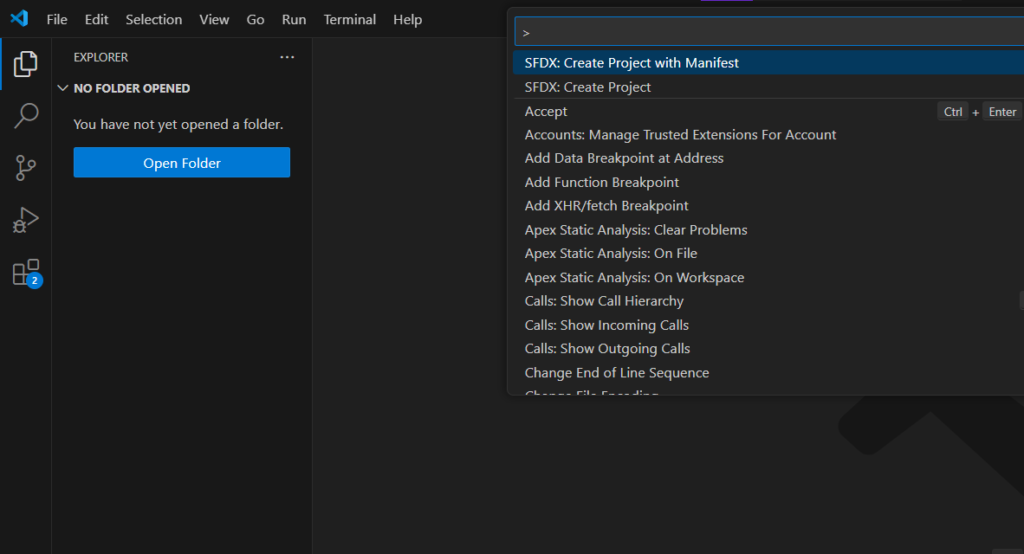Select SFDX: Create Project with Manifest
This screenshot has width=1024, height=554.
pos(631,63)
